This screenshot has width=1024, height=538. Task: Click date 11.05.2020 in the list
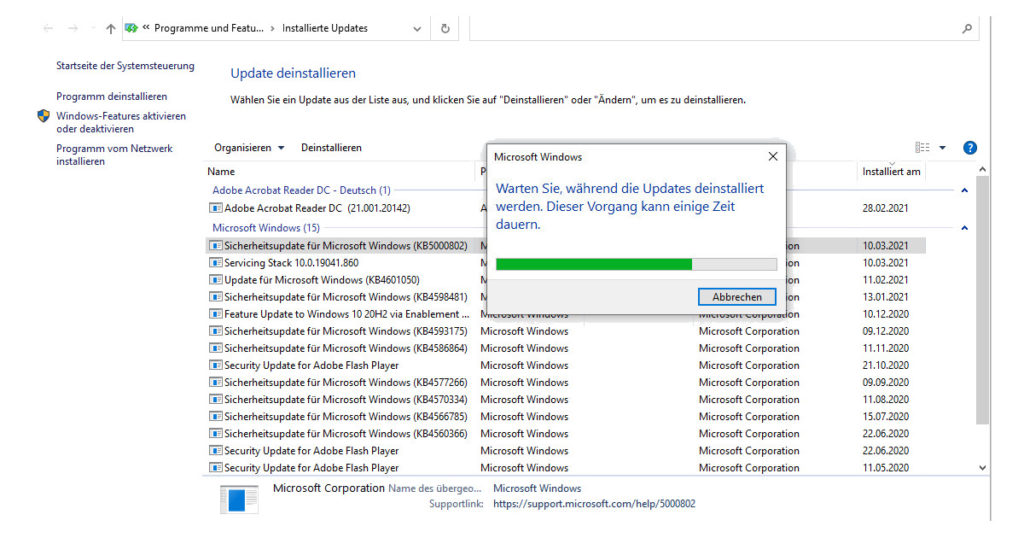885,468
